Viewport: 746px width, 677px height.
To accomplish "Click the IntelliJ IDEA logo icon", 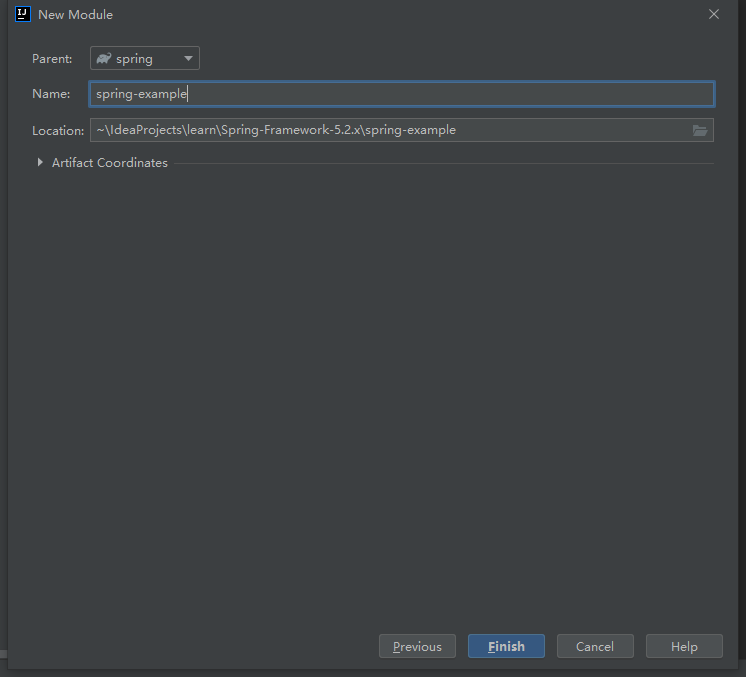I will click(23, 14).
